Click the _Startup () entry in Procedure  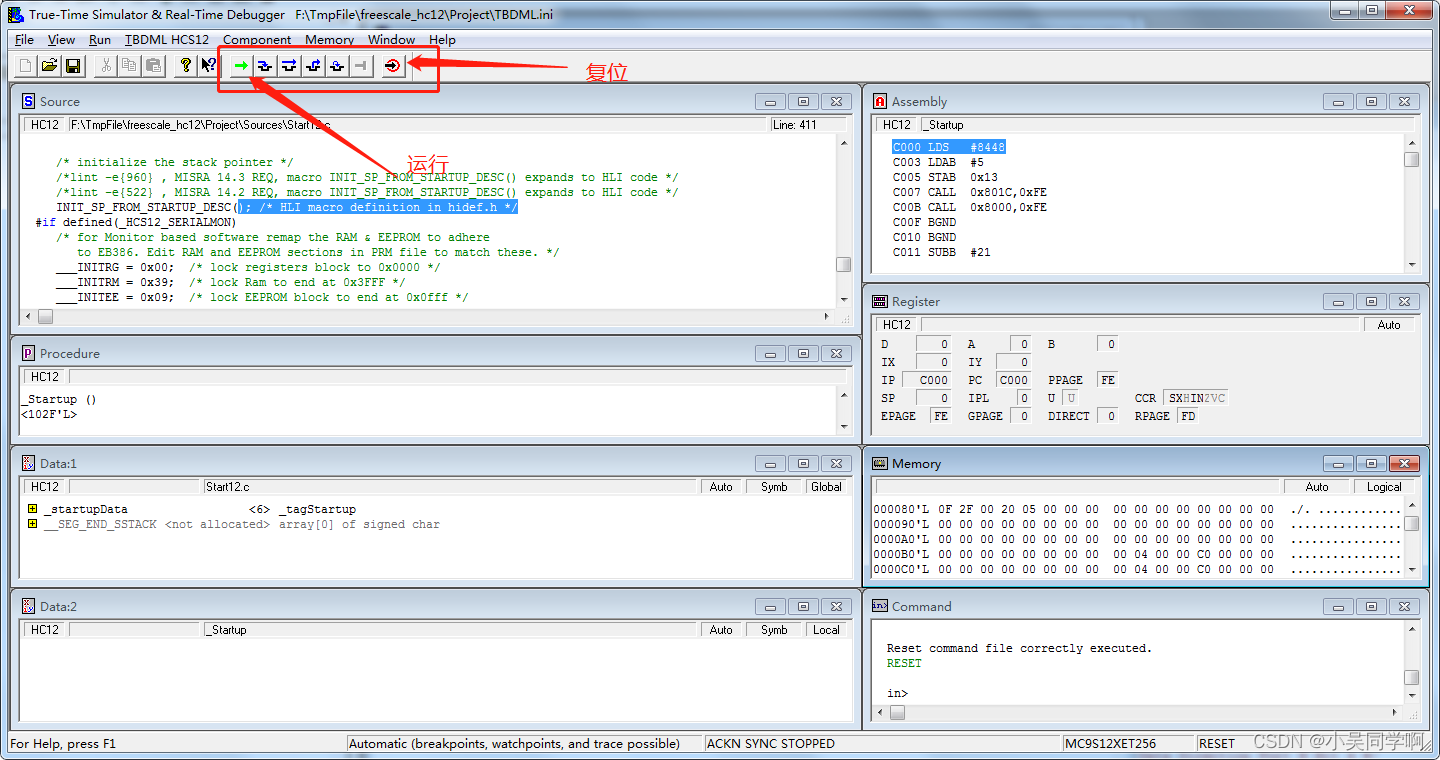(x=59, y=399)
